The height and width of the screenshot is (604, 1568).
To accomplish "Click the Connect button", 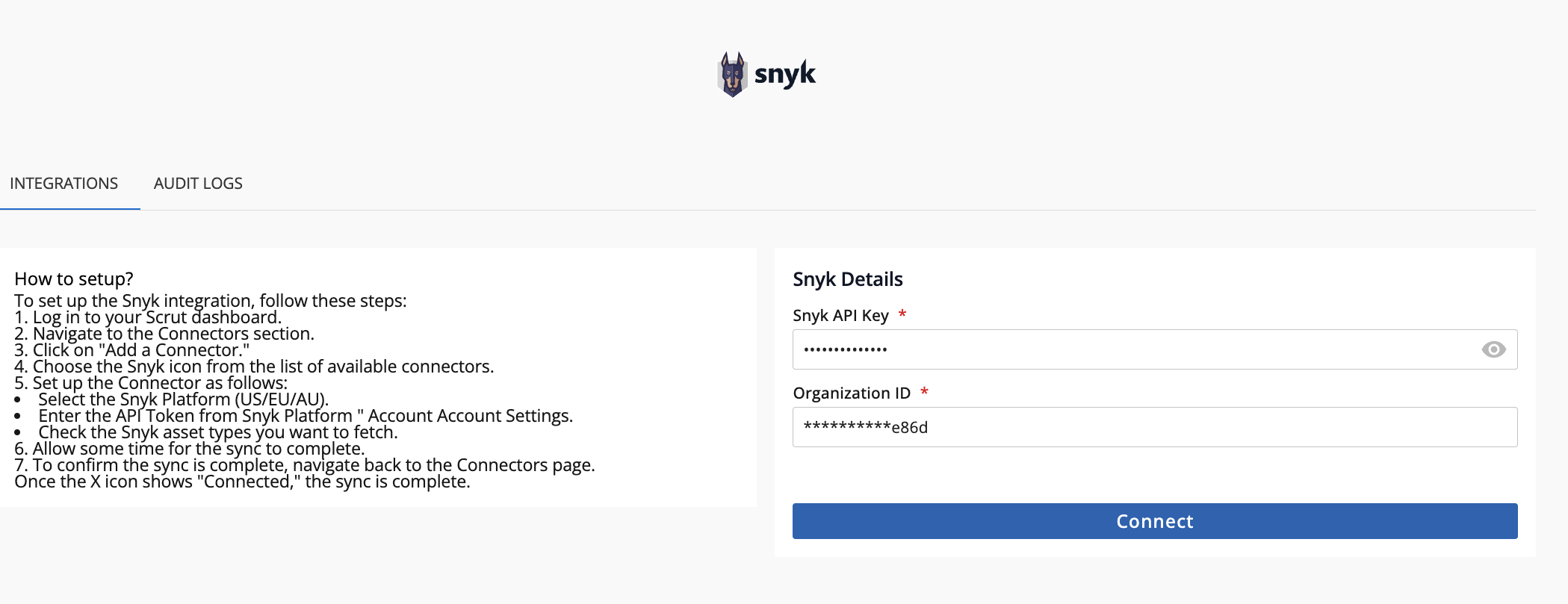I will [1155, 521].
